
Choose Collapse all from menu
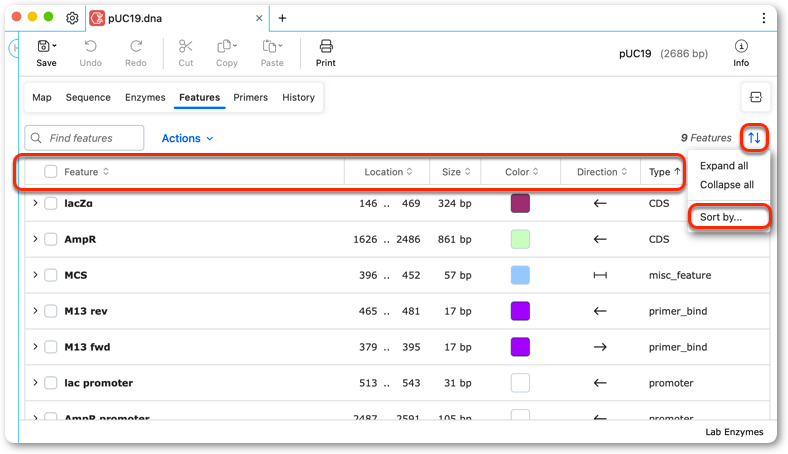point(727,185)
